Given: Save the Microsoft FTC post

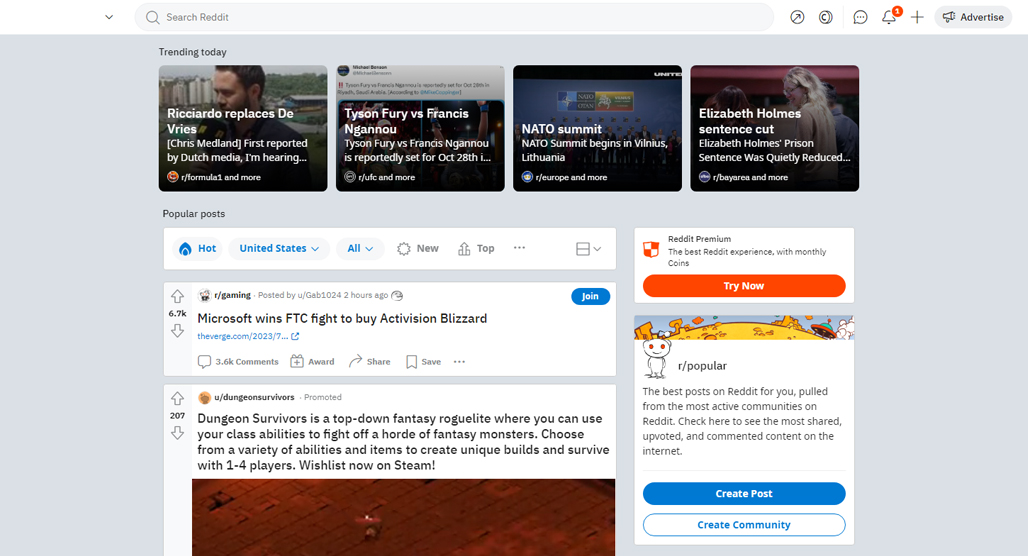Looking at the screenshot, I should click(x=423, y=362).
